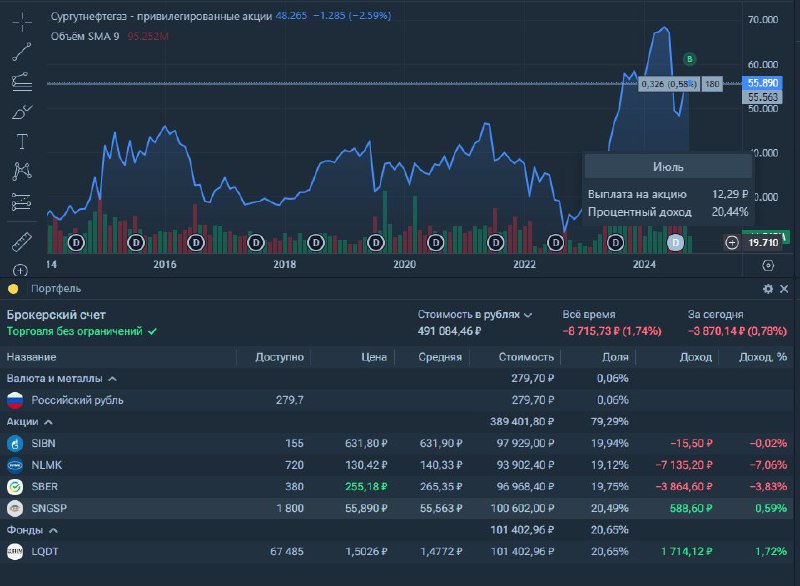Select the LQDT fund row
The height and width of the screenshot is (586, 800).
pos(397,552)
